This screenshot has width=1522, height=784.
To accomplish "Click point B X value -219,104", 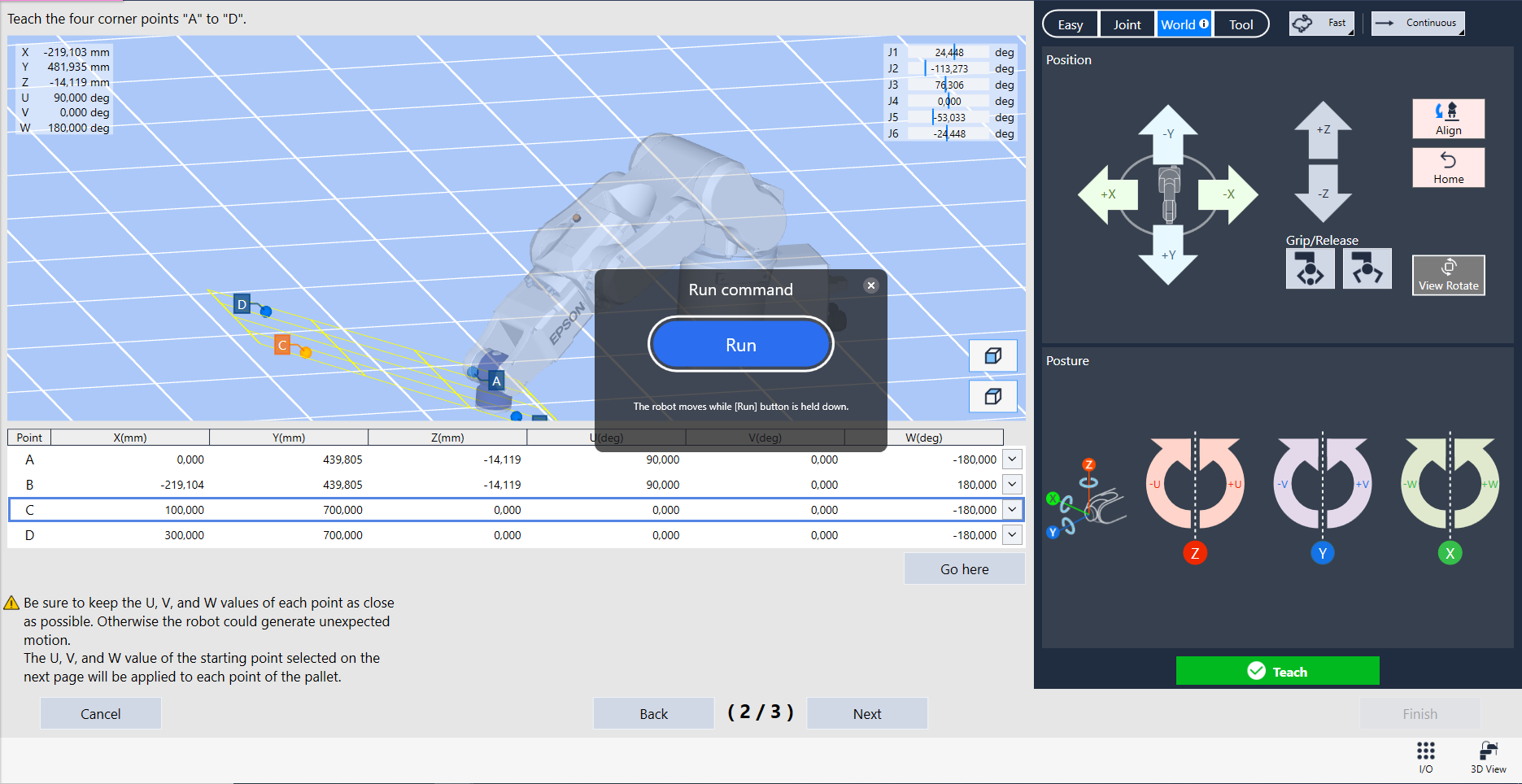I will point(182,485).
